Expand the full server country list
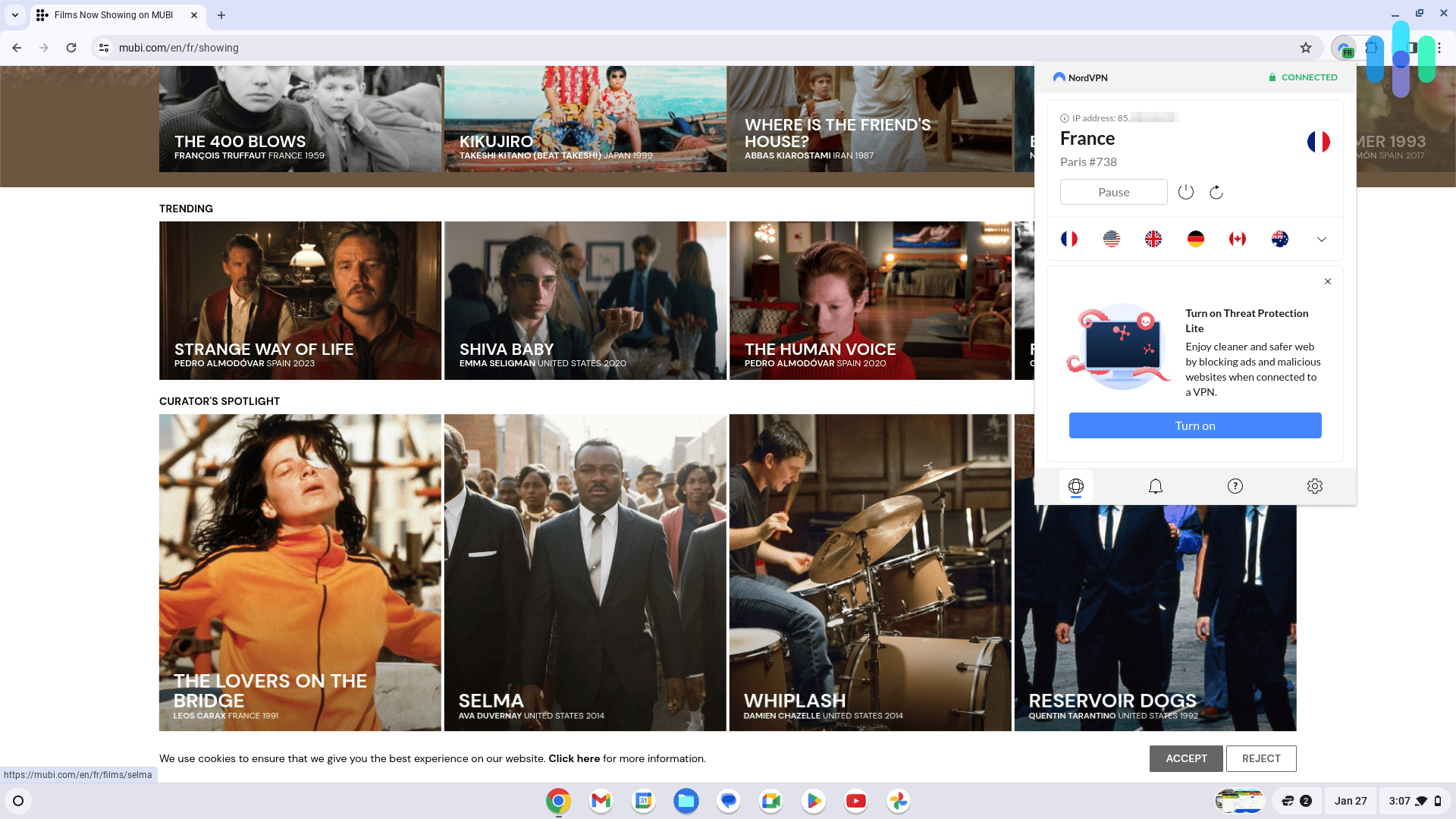 pyautogui.click(x=1322, y=239)
